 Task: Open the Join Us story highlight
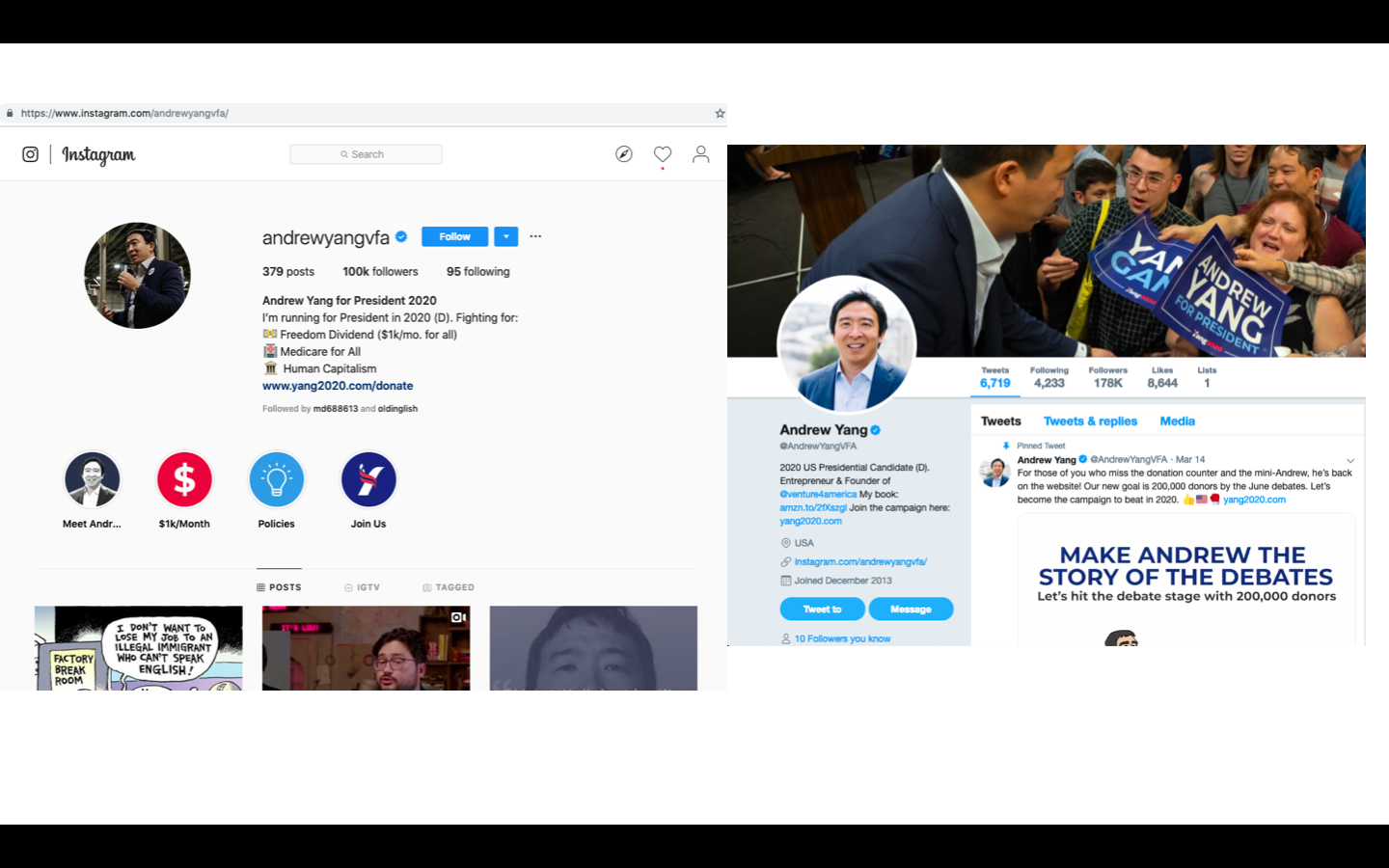click(x=368, y=479)
